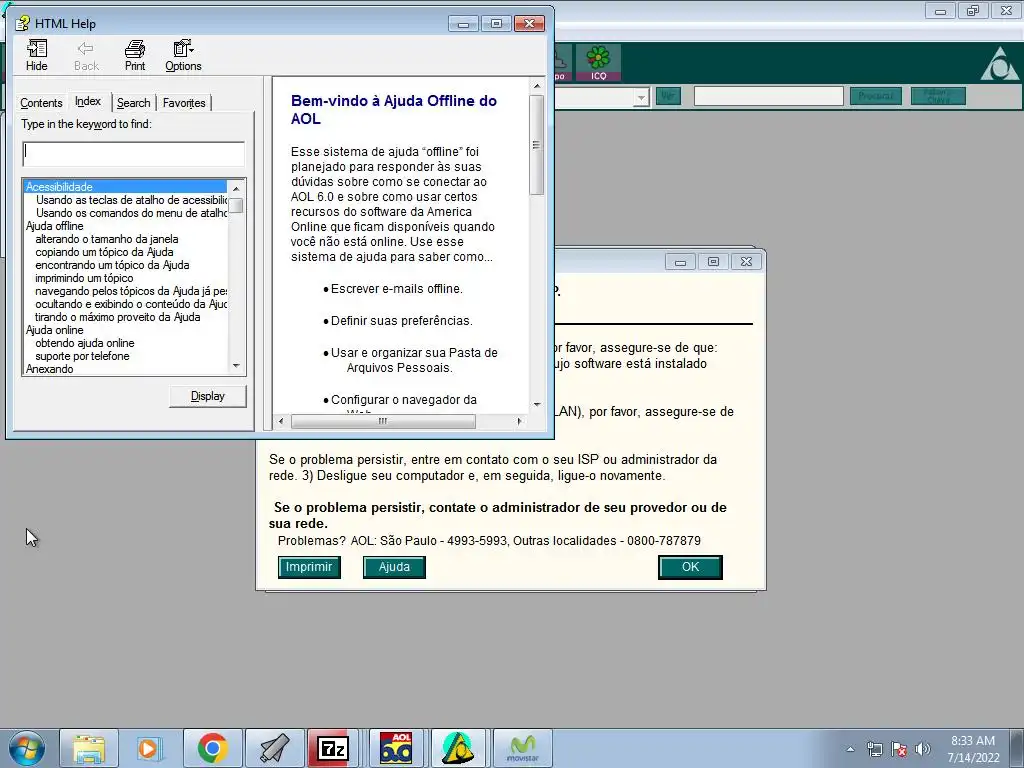Click the ICQ icon in AOL toolbar
The image size is (1024, 768).
click(x=598, y=63)
